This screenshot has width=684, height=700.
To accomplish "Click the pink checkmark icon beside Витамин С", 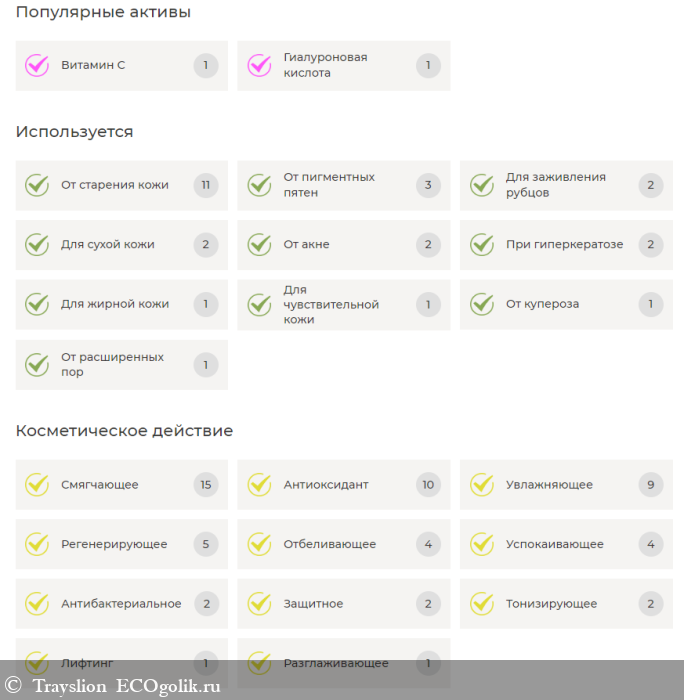I will pyautogui.click(x=37, y=66).
